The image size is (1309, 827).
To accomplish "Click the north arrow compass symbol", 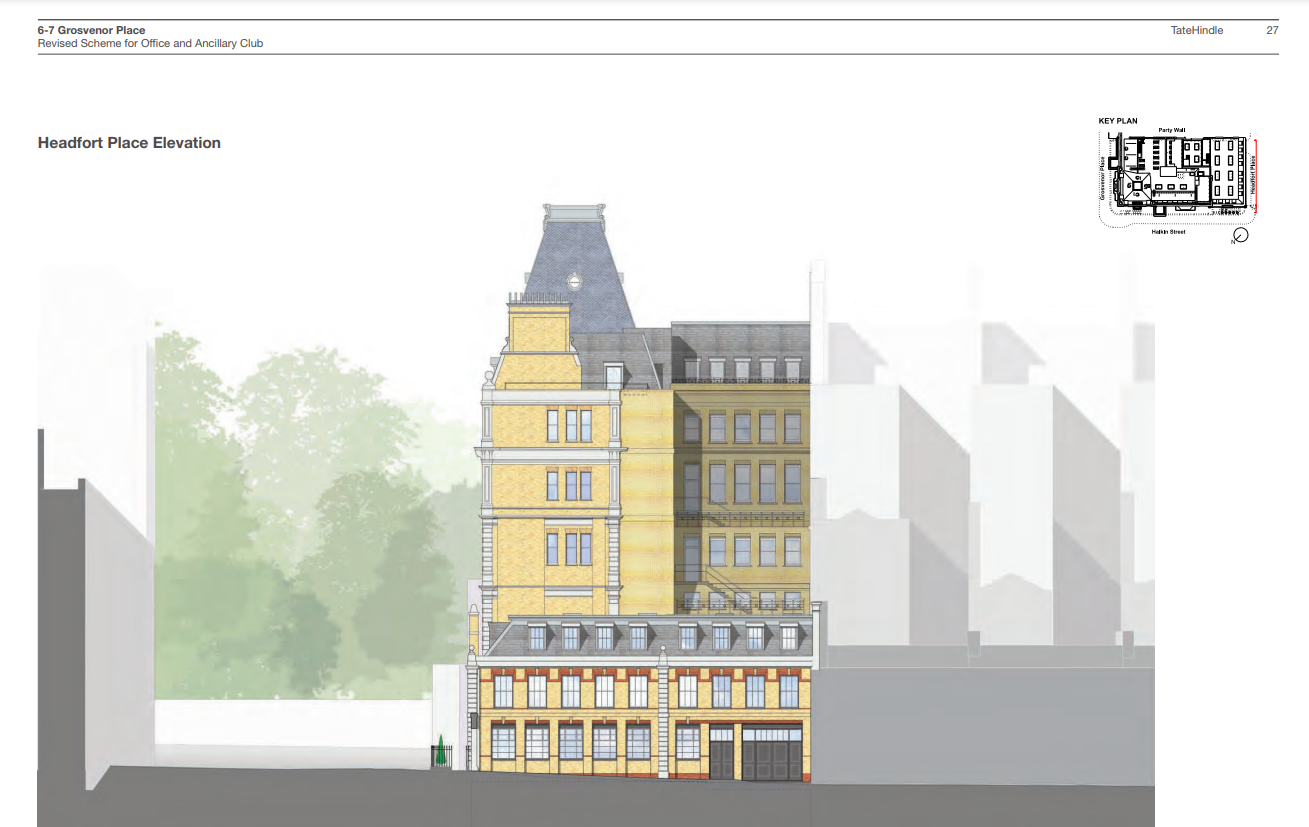I will tap(1240, 237).
